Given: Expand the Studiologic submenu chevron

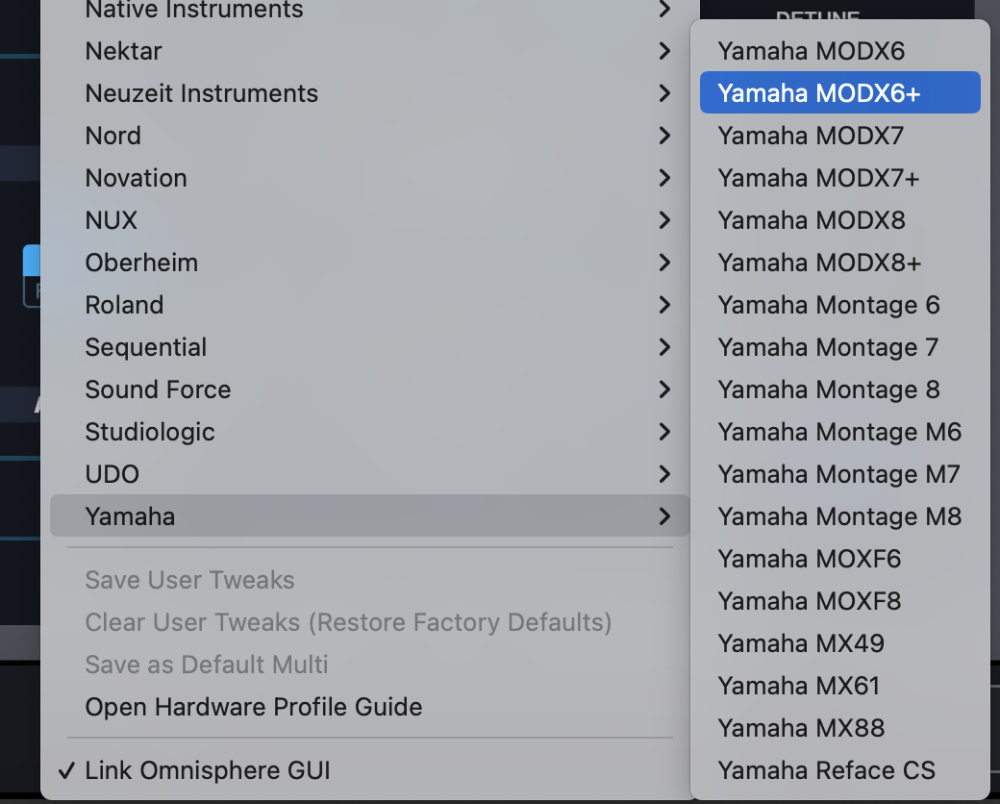Looking at the screenshot, I should coord(664,432).
